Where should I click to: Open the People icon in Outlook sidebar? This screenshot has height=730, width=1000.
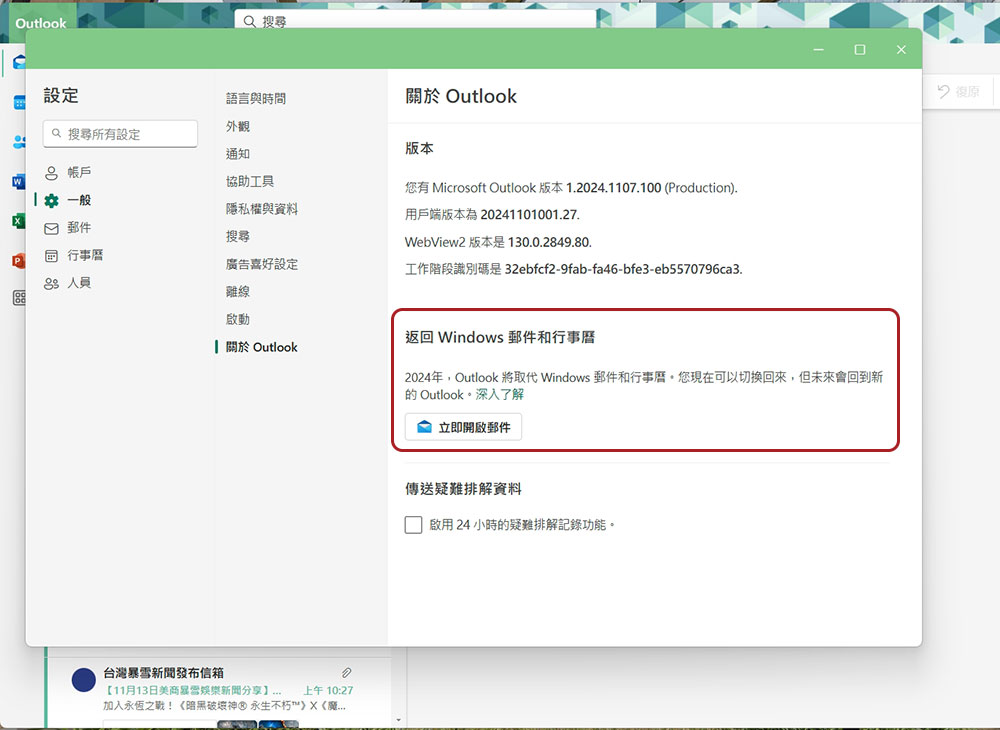click(x=19, y=142)
